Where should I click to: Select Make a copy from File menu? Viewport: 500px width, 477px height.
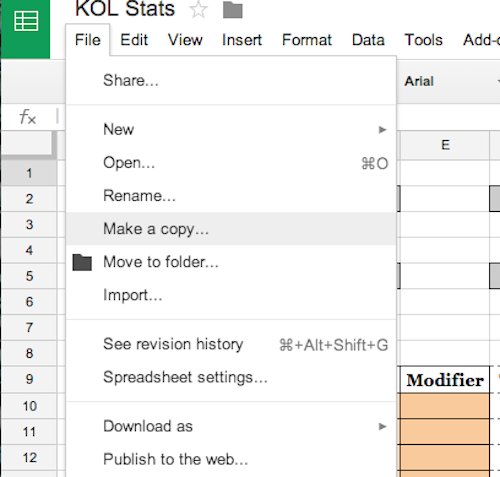231,229
